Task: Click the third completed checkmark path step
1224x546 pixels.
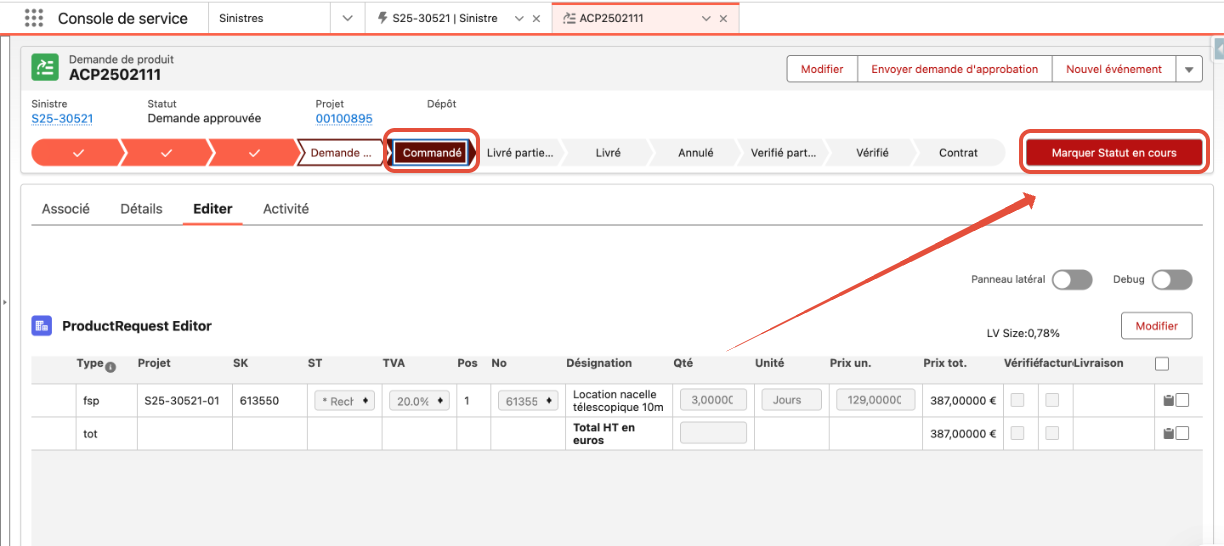Action: pos(254,153)
